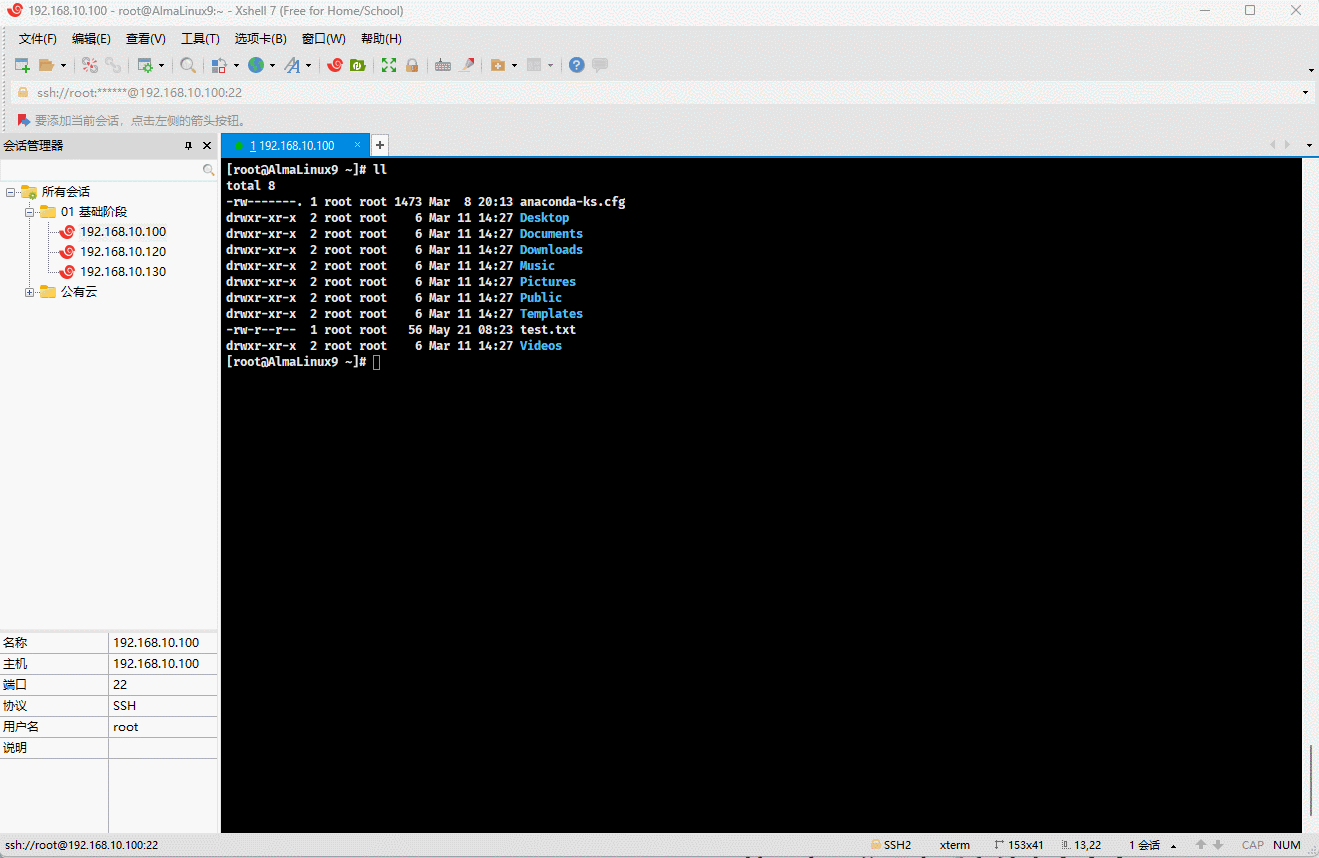Click the plus button to add tab
The width and height of the screenshot is (1319, 858).
point(380,145)
